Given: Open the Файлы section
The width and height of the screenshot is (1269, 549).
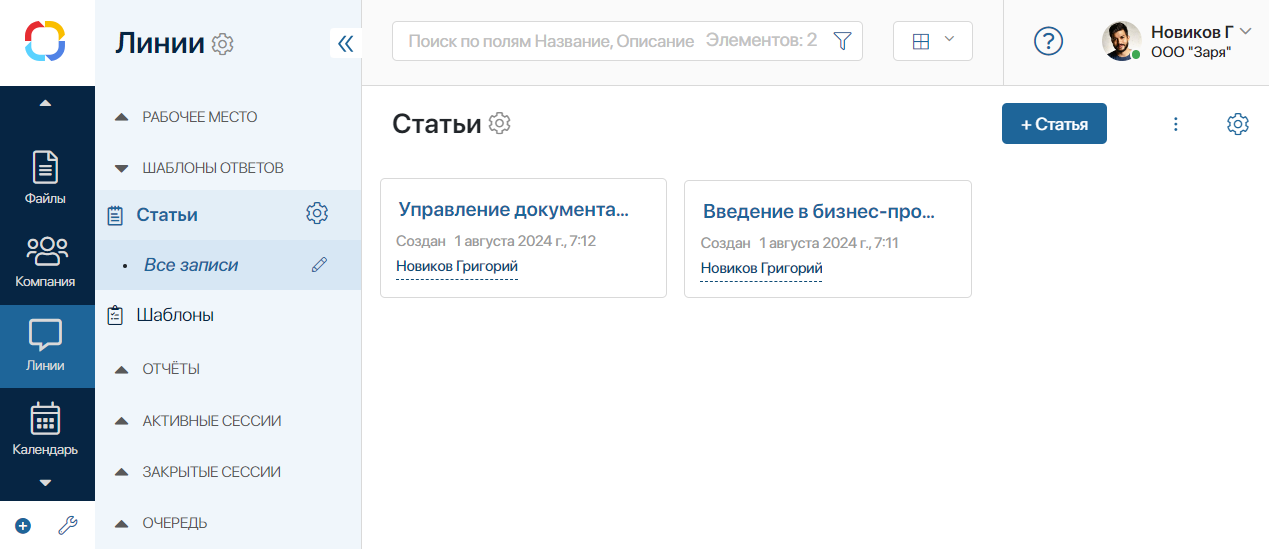Looking at the screenshot, I should coord(46,178).
